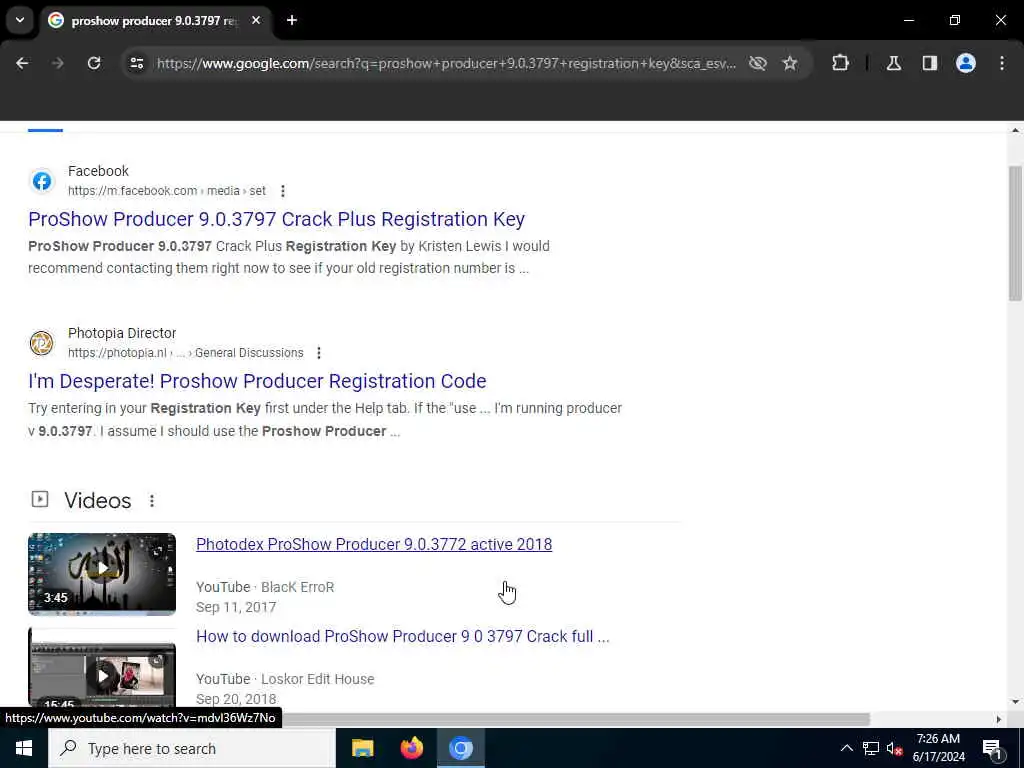Play the 3:45 video thumbnail
This screenshot has height=768, width=1024.
102,574
